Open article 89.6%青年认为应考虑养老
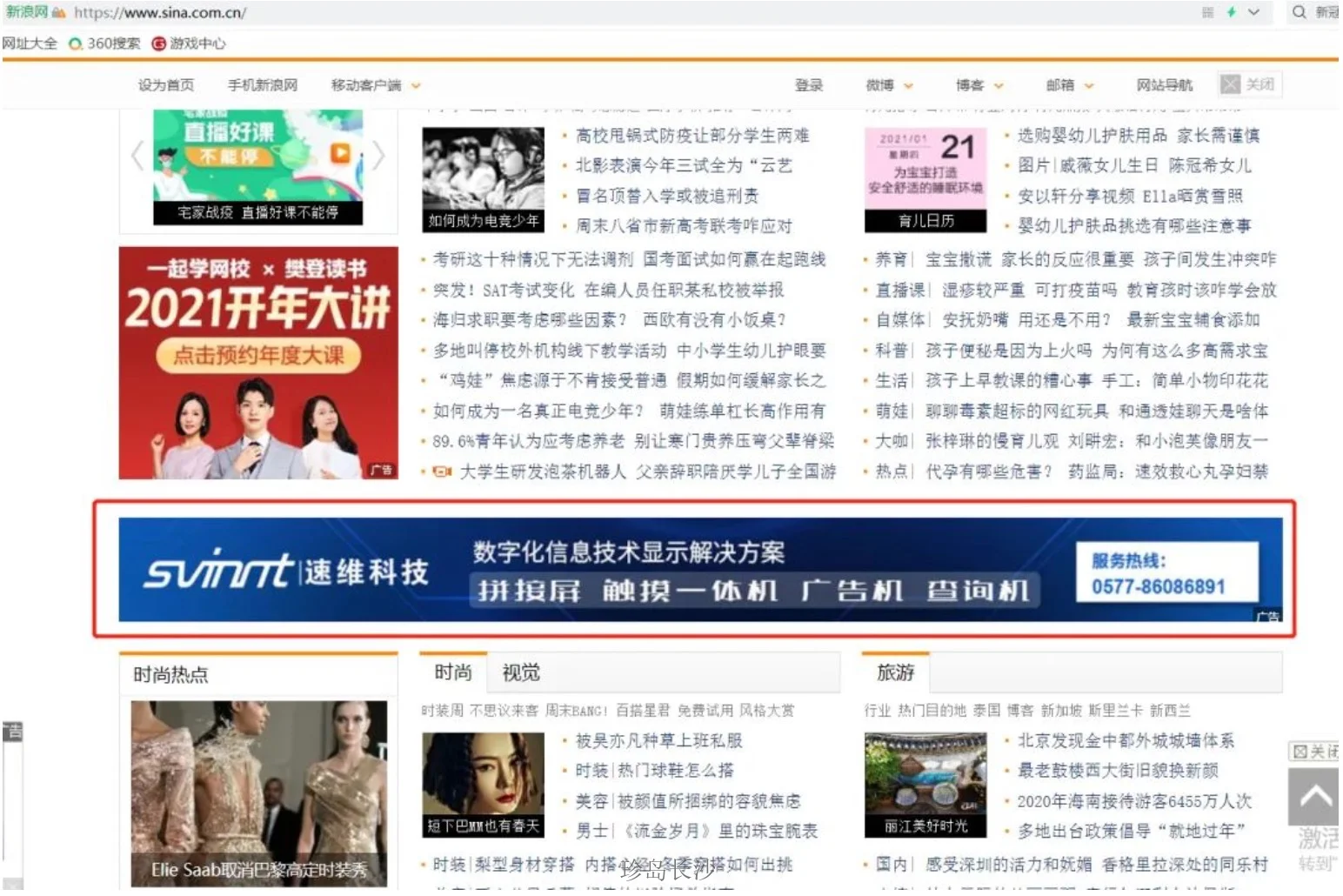Image resolution: width=1343 pixels, height=896 pixels. click(528, 442)
